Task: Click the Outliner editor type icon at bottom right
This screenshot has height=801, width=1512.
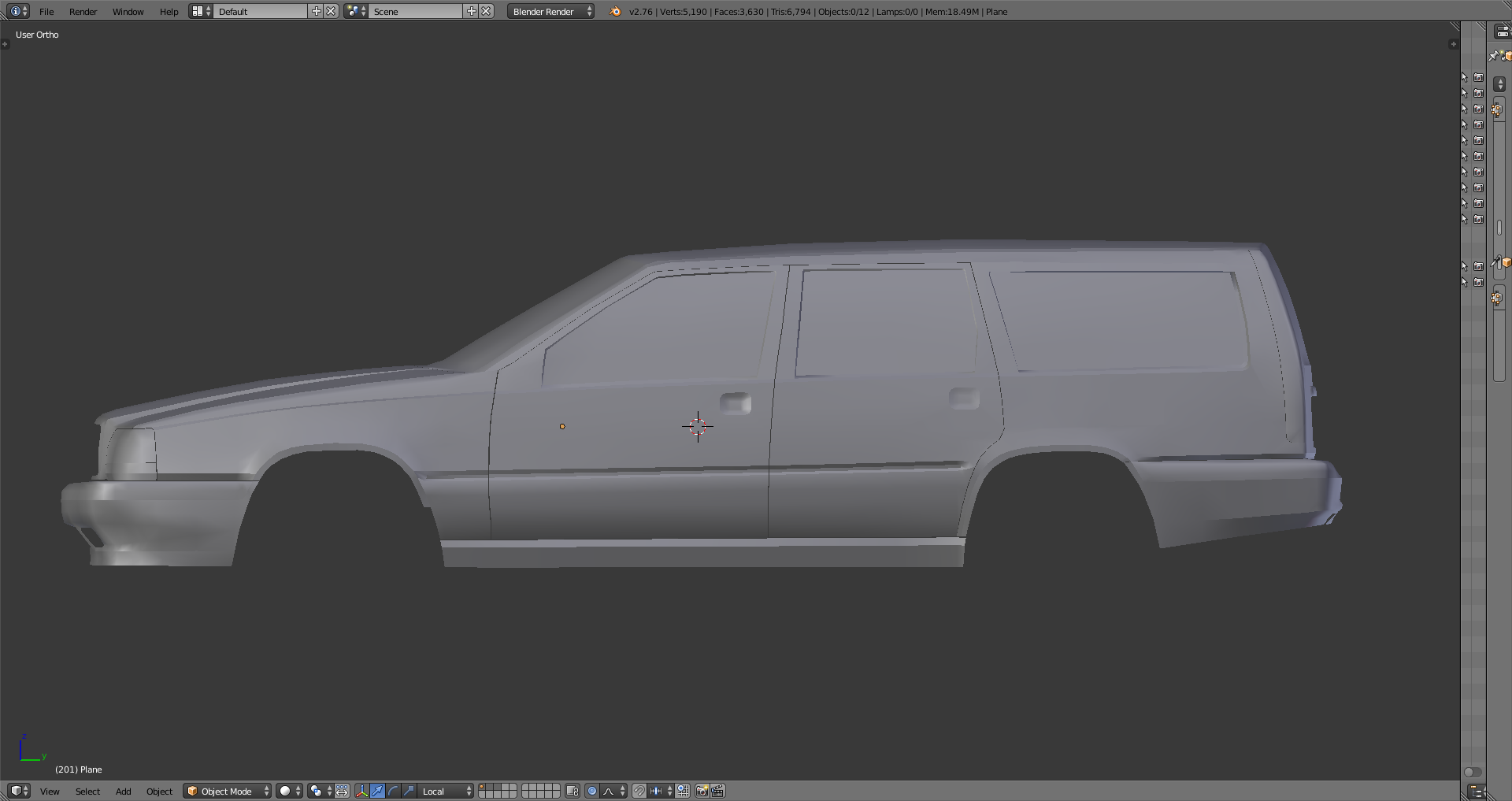Action: [x=1477, y=791]
